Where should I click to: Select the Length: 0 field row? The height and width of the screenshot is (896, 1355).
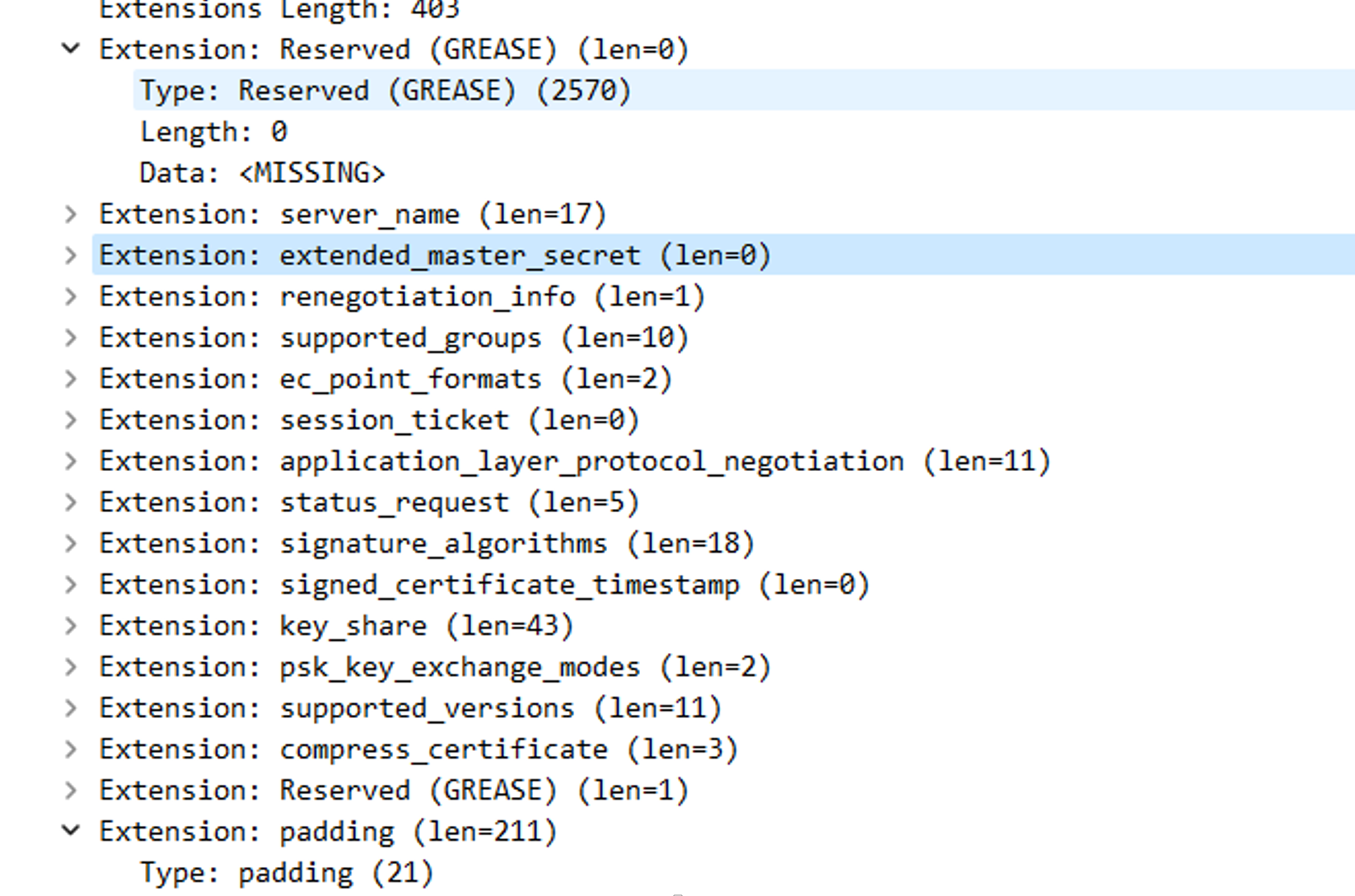click(x=213, y=132)
